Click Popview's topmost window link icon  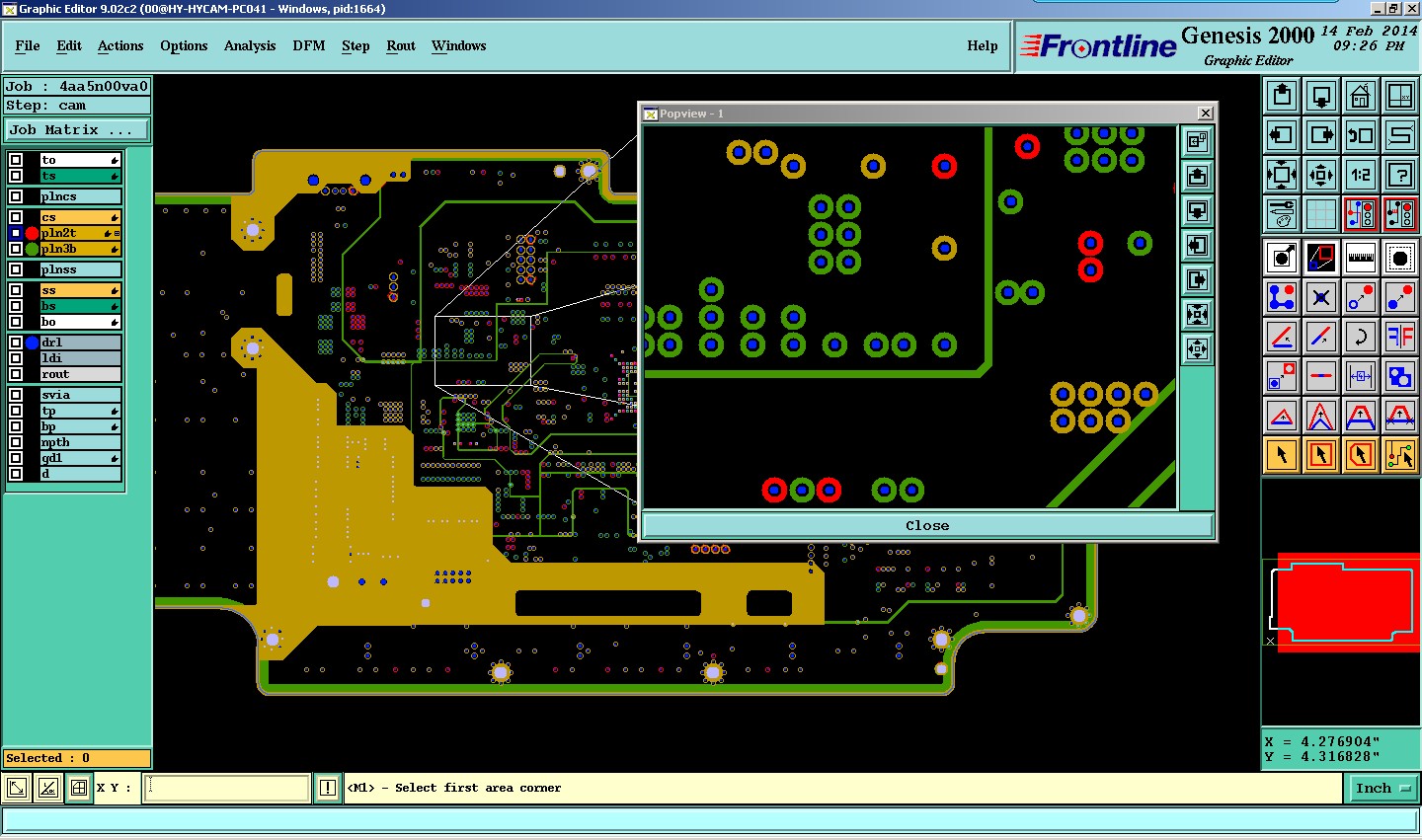(1197, 142)
